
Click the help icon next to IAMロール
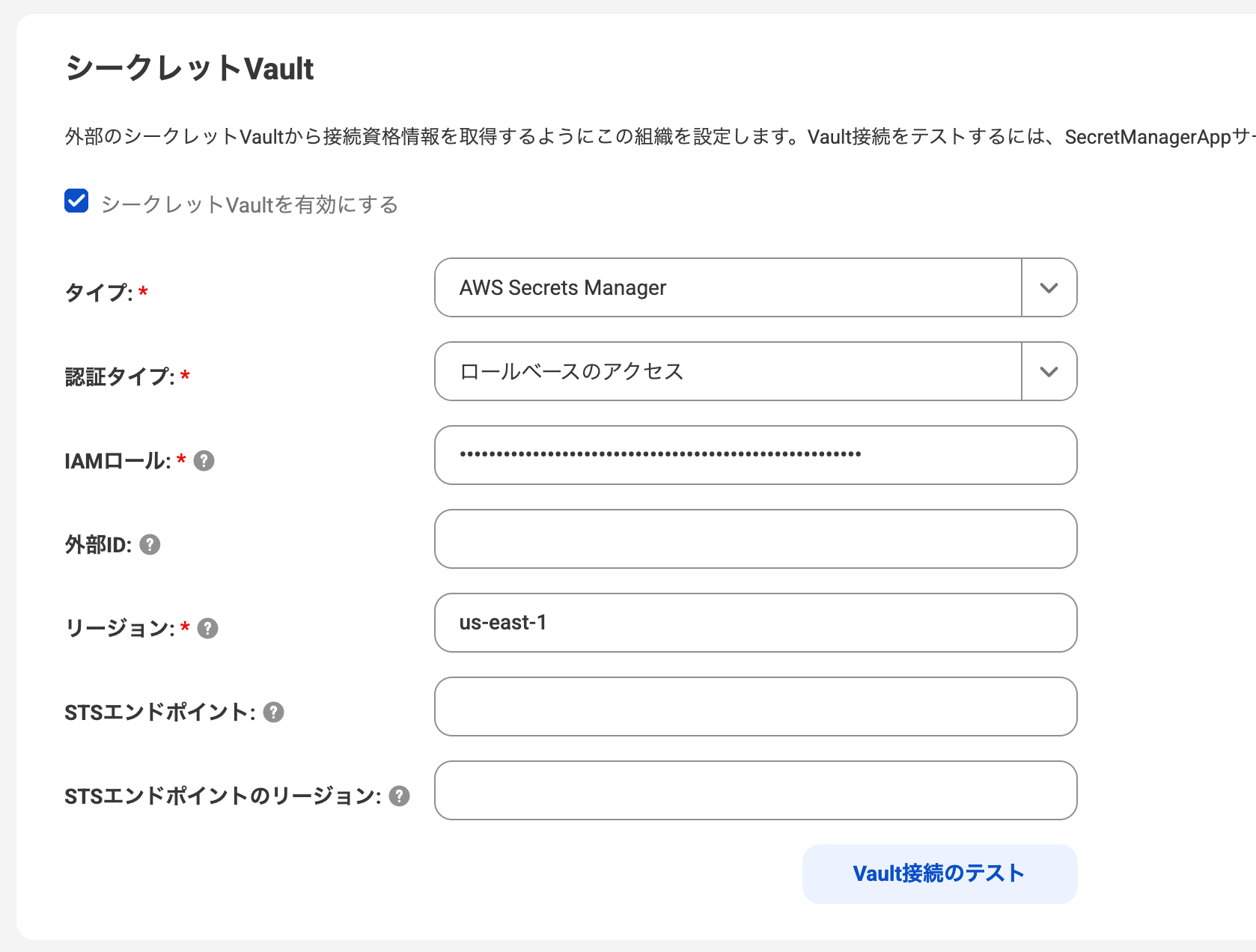tap(204, 461)
